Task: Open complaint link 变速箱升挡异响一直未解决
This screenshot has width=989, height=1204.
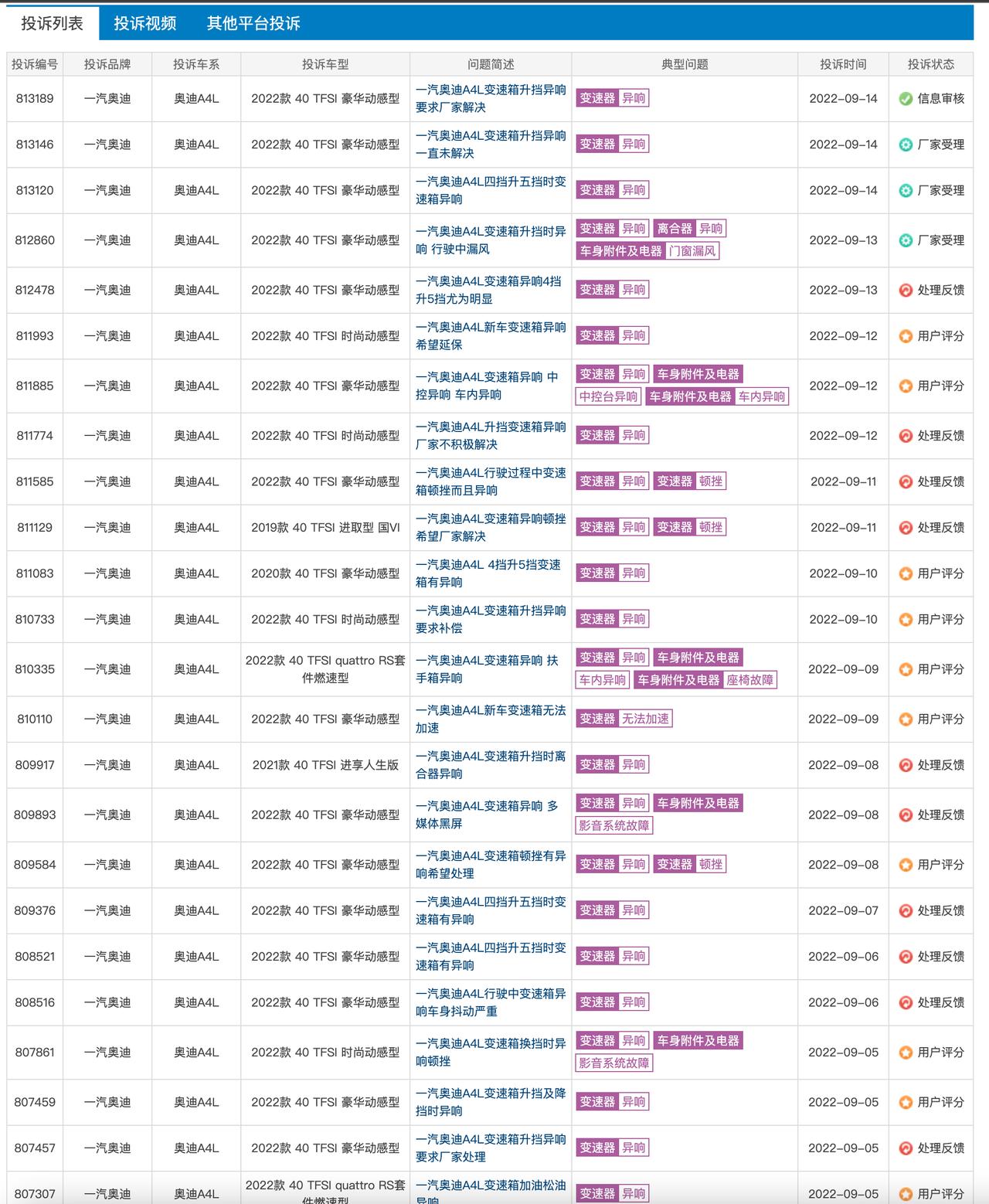Action: pyautogui.click(x=491, y=145)
